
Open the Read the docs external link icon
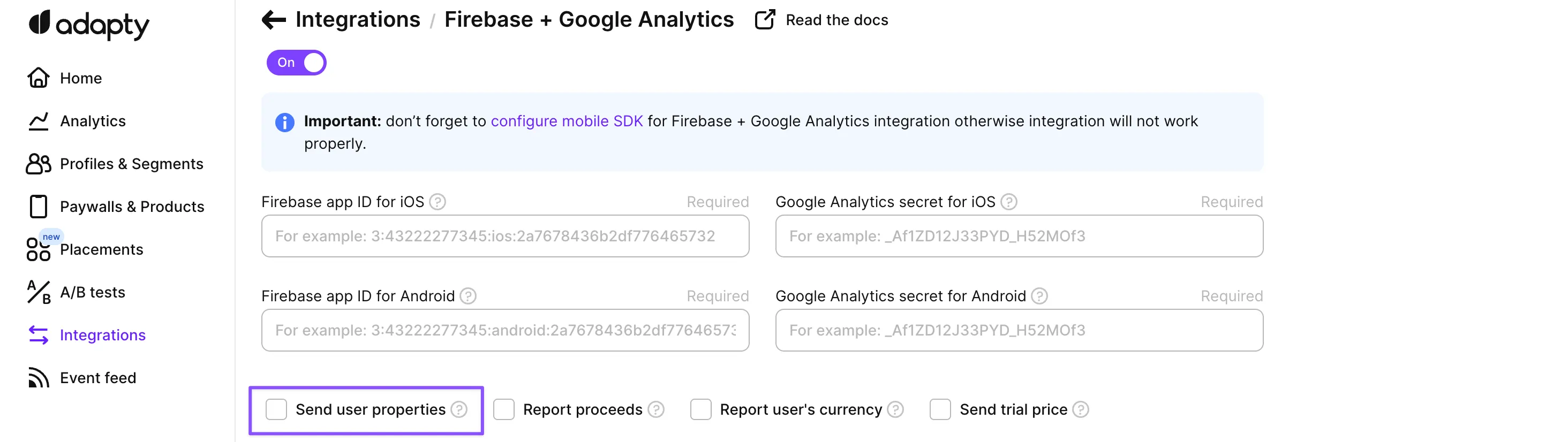765,20
